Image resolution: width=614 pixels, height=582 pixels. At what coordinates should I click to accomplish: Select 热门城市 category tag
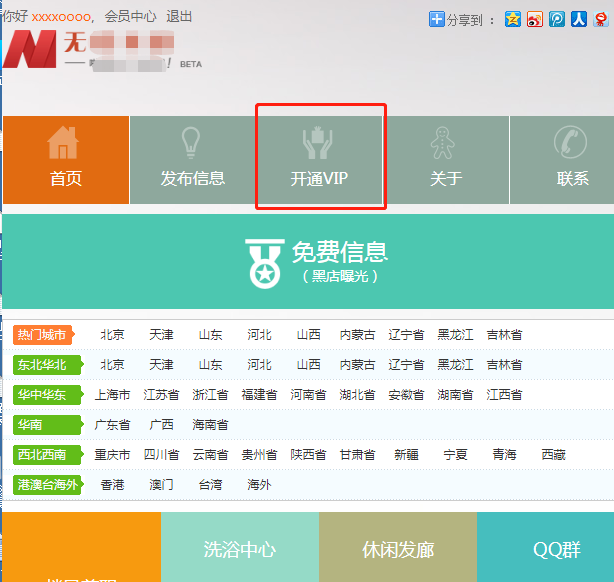click(x=42, y=335)
